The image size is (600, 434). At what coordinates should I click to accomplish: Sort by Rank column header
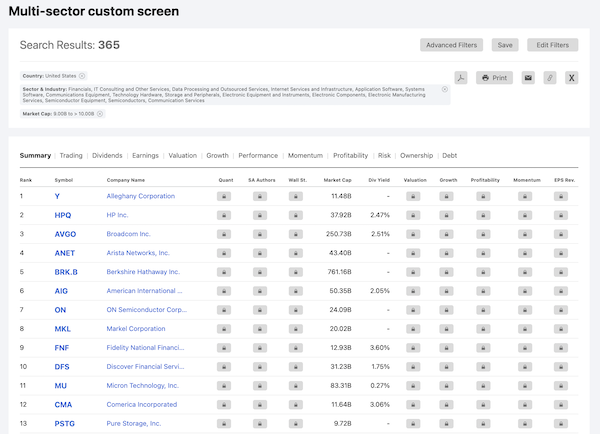click(x=26, y=180)
